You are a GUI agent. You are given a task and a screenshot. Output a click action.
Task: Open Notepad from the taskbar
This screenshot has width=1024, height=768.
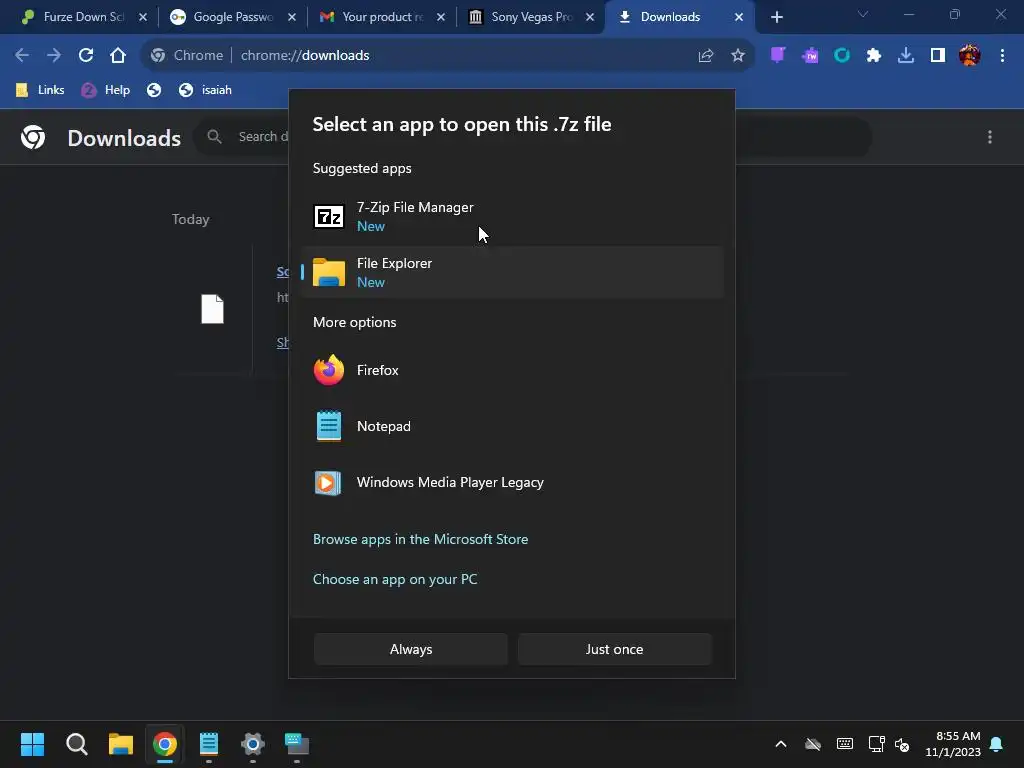(x=209, y=744)
